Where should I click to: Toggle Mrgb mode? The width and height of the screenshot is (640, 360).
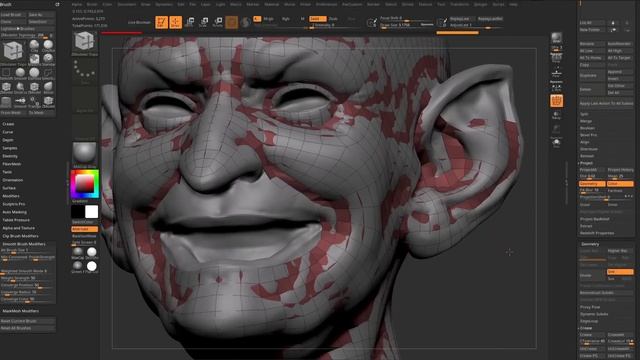269,19
